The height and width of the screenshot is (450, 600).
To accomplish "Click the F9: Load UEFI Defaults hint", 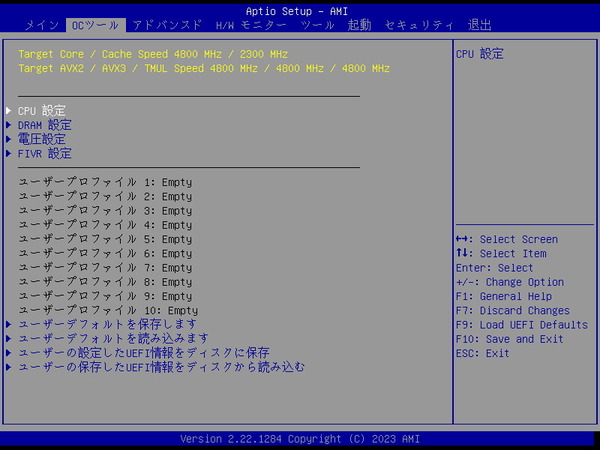I will 522,324.
